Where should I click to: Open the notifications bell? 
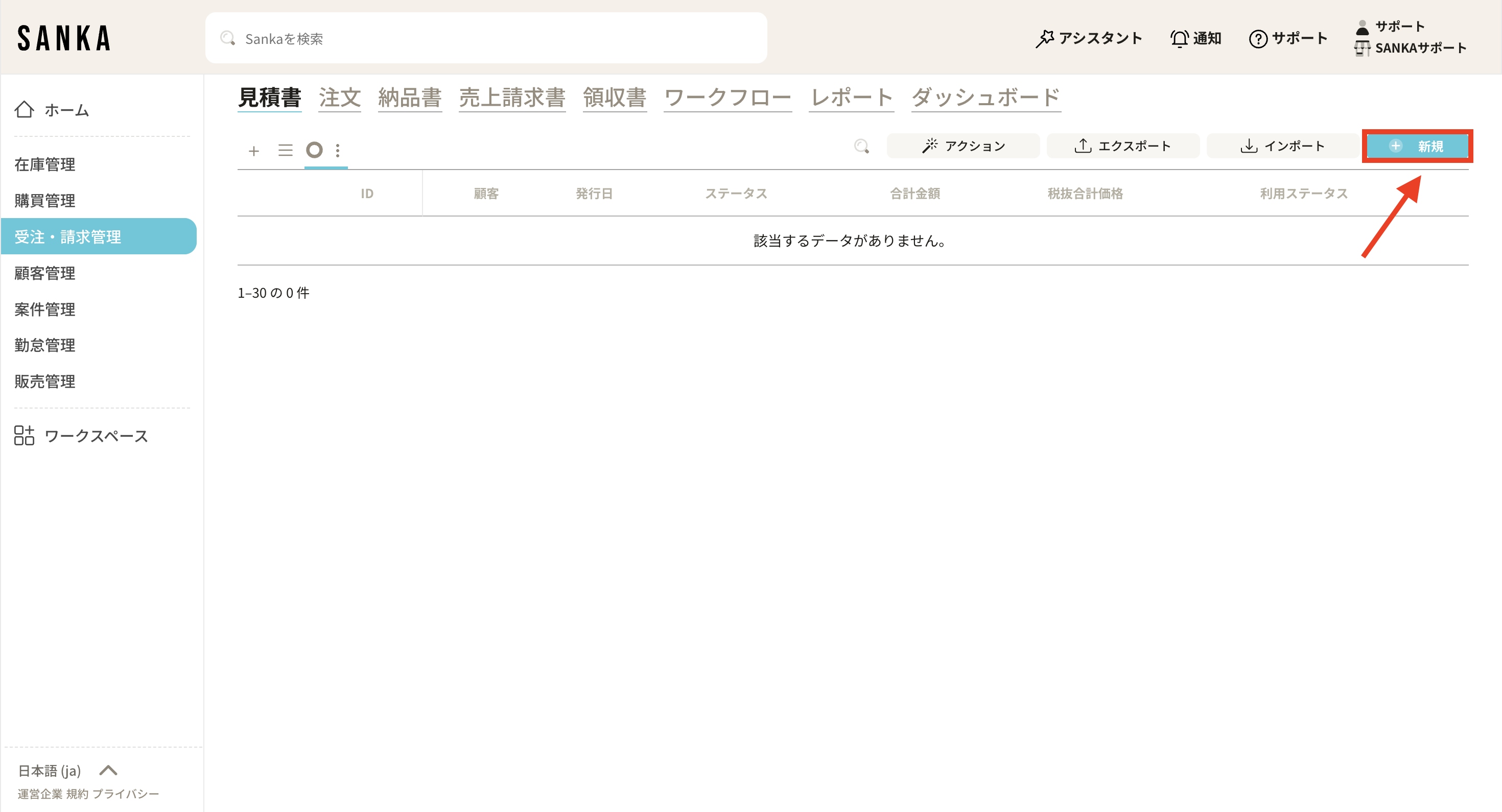1179,38
